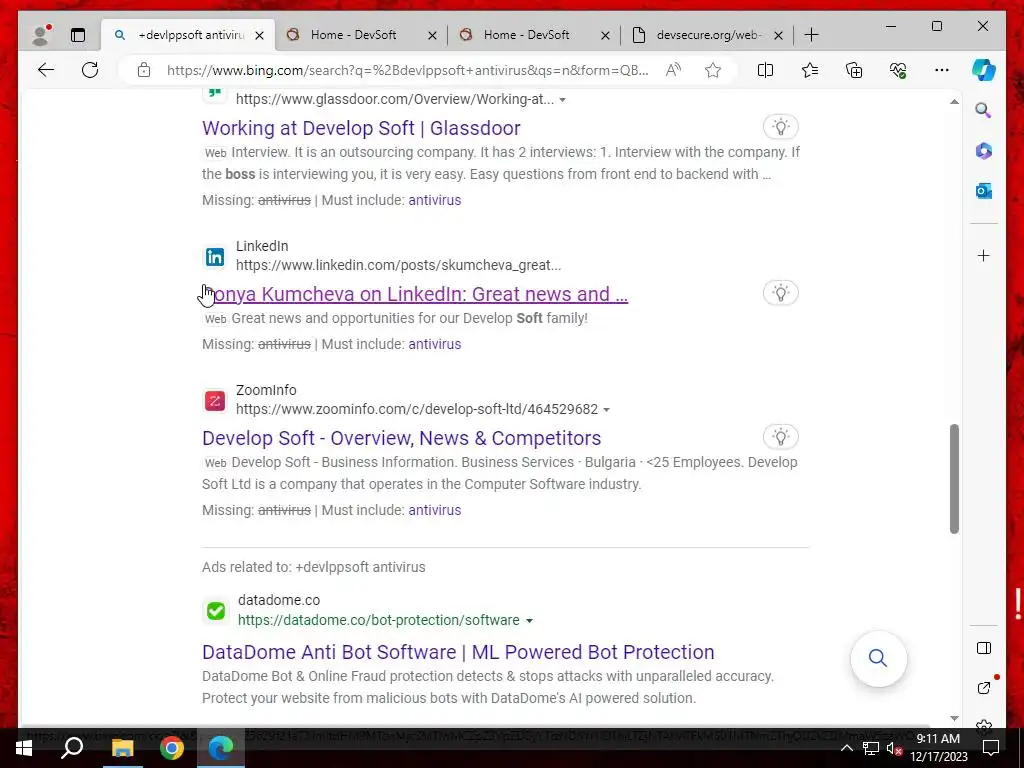The width and height of the screenshot is (1024, 768).
Task: Open Settings and more ellipsis menu
Action: point(942,70)
